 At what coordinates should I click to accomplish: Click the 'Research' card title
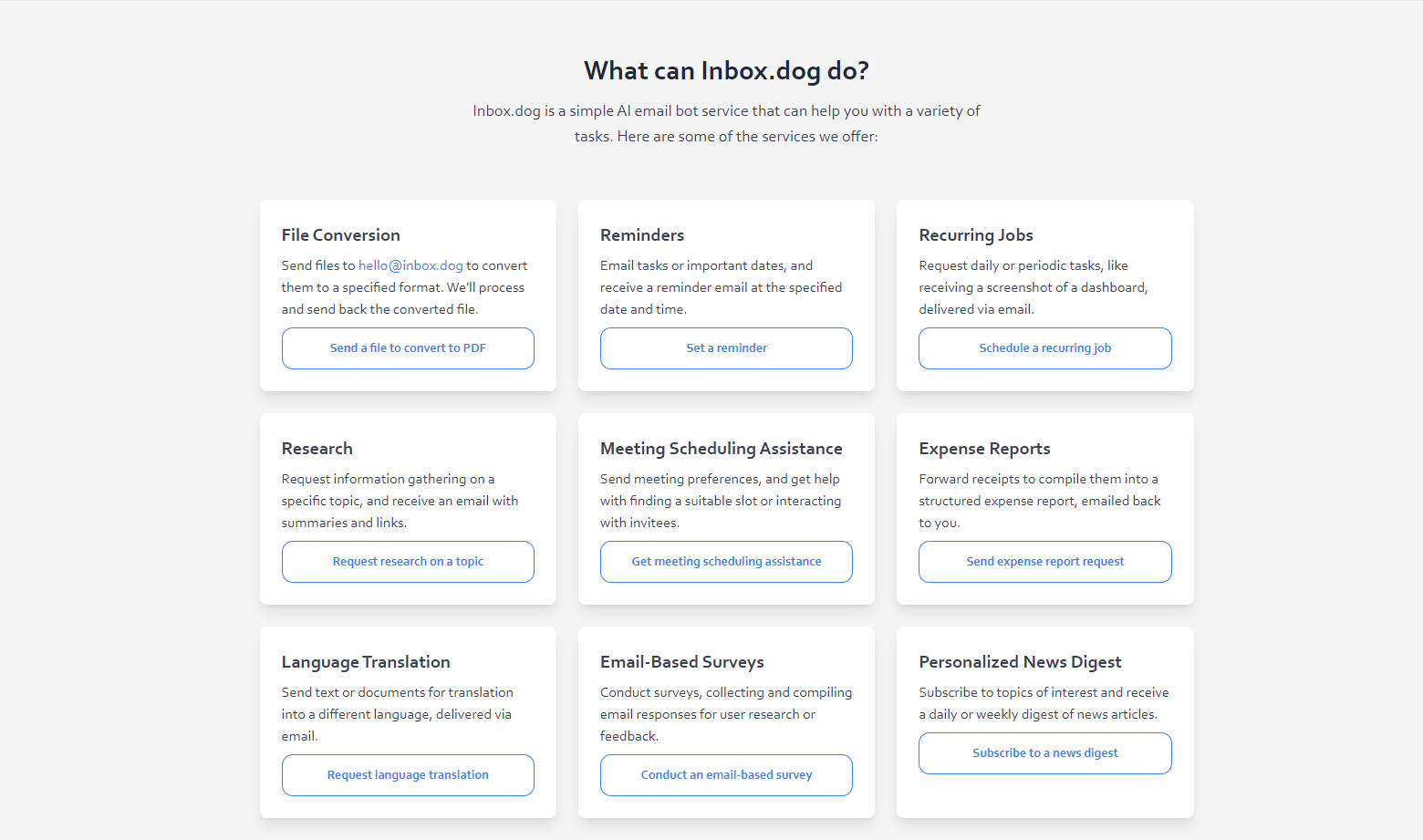tap(317, 449)
